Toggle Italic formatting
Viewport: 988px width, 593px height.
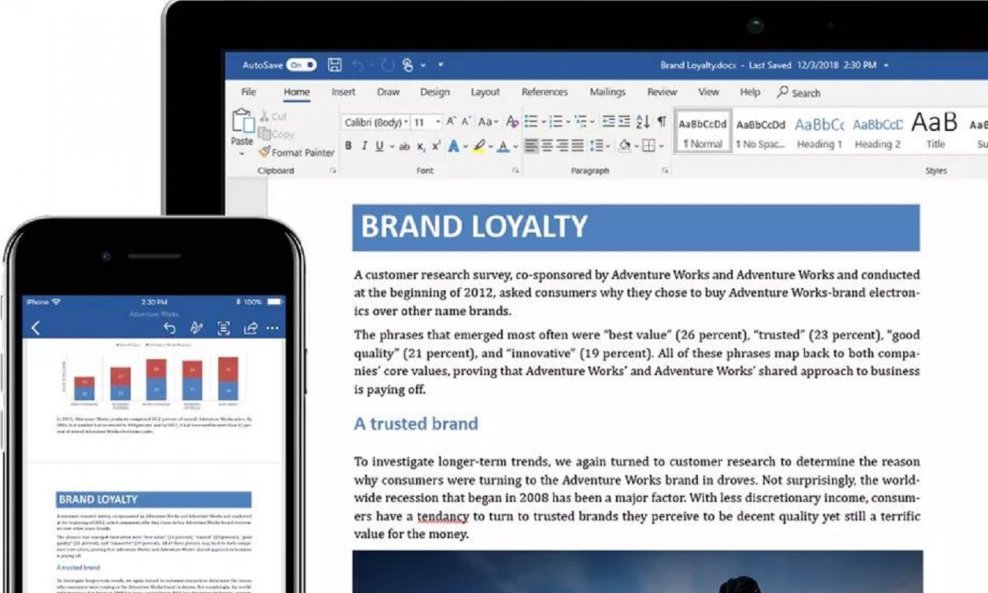[364, 146]
